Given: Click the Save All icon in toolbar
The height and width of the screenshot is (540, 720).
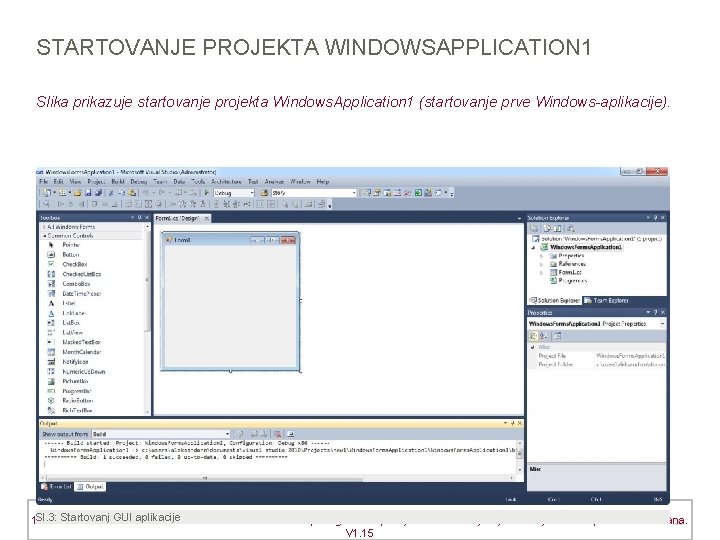Looking at the screenshot, I should (98, 193).
